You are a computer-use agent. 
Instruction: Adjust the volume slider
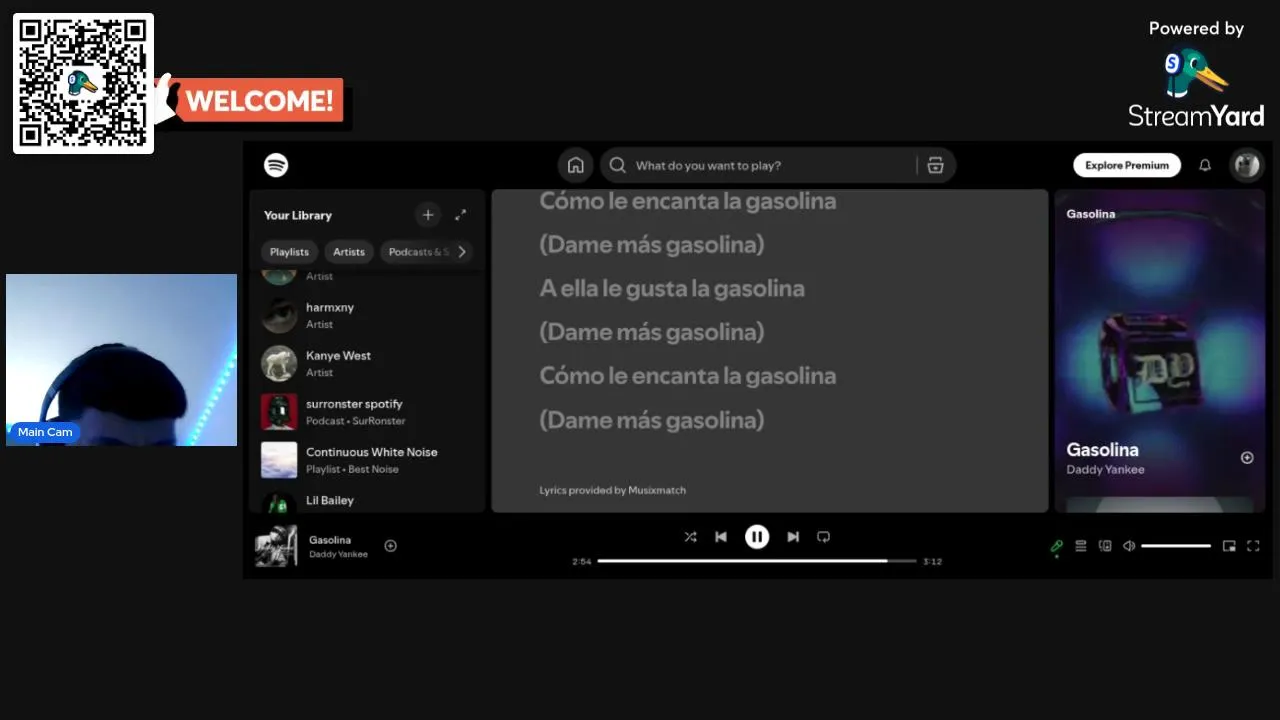click(1176, 546)
